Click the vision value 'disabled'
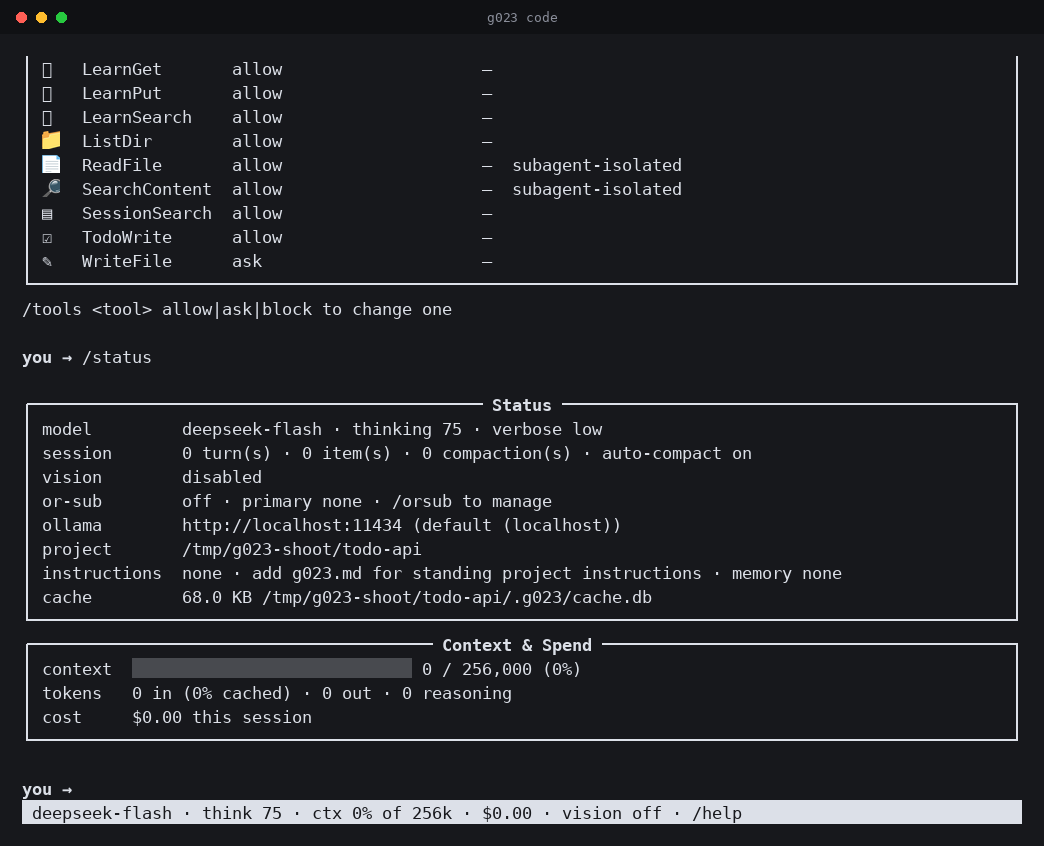 coord(222,477)
